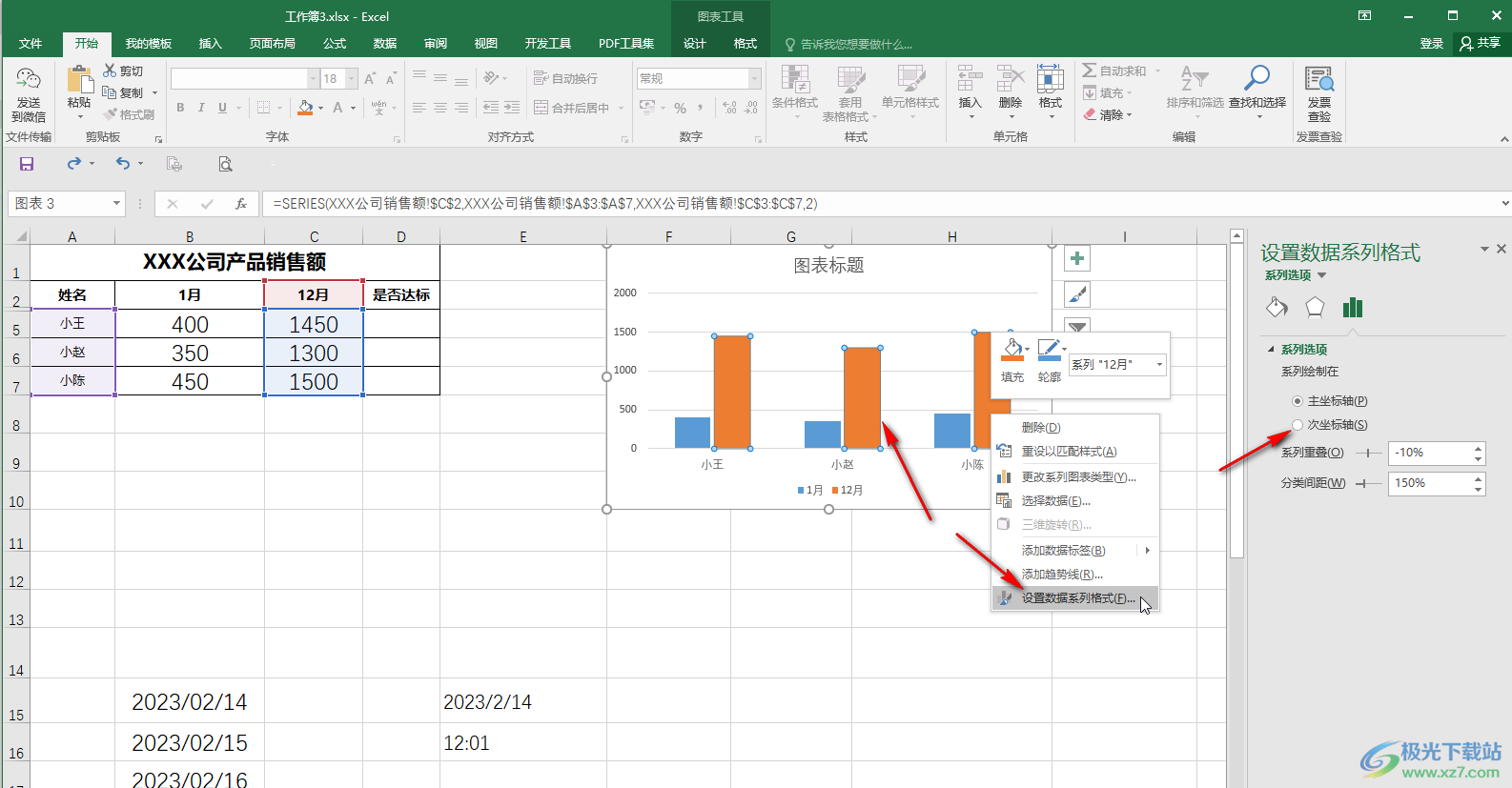1512x788 pixels.
Task: Open the series selector dropdown in mini toolbar
Action: pos(1159,365)
